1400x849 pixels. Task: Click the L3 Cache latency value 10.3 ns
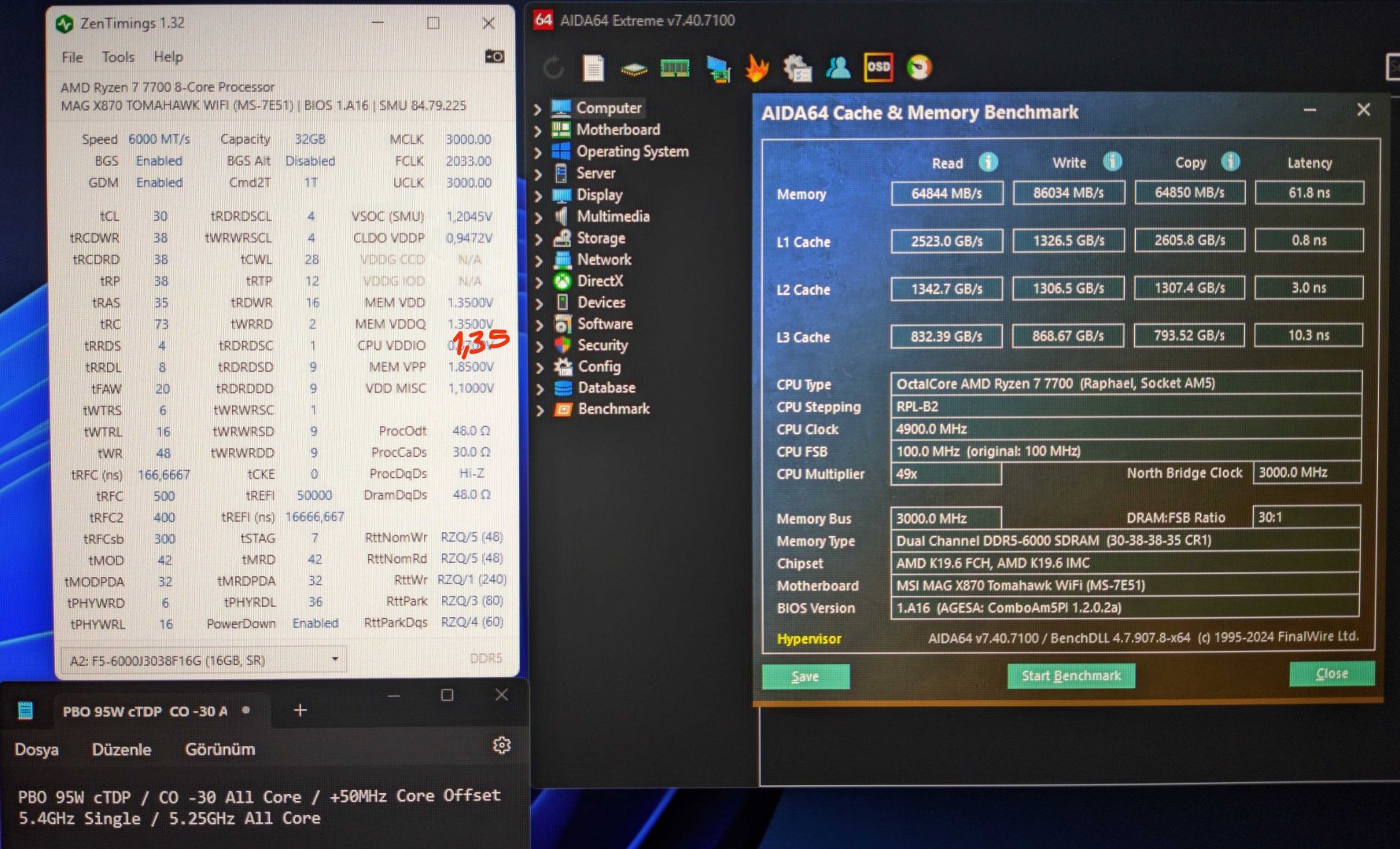(x=1308, y=335)
